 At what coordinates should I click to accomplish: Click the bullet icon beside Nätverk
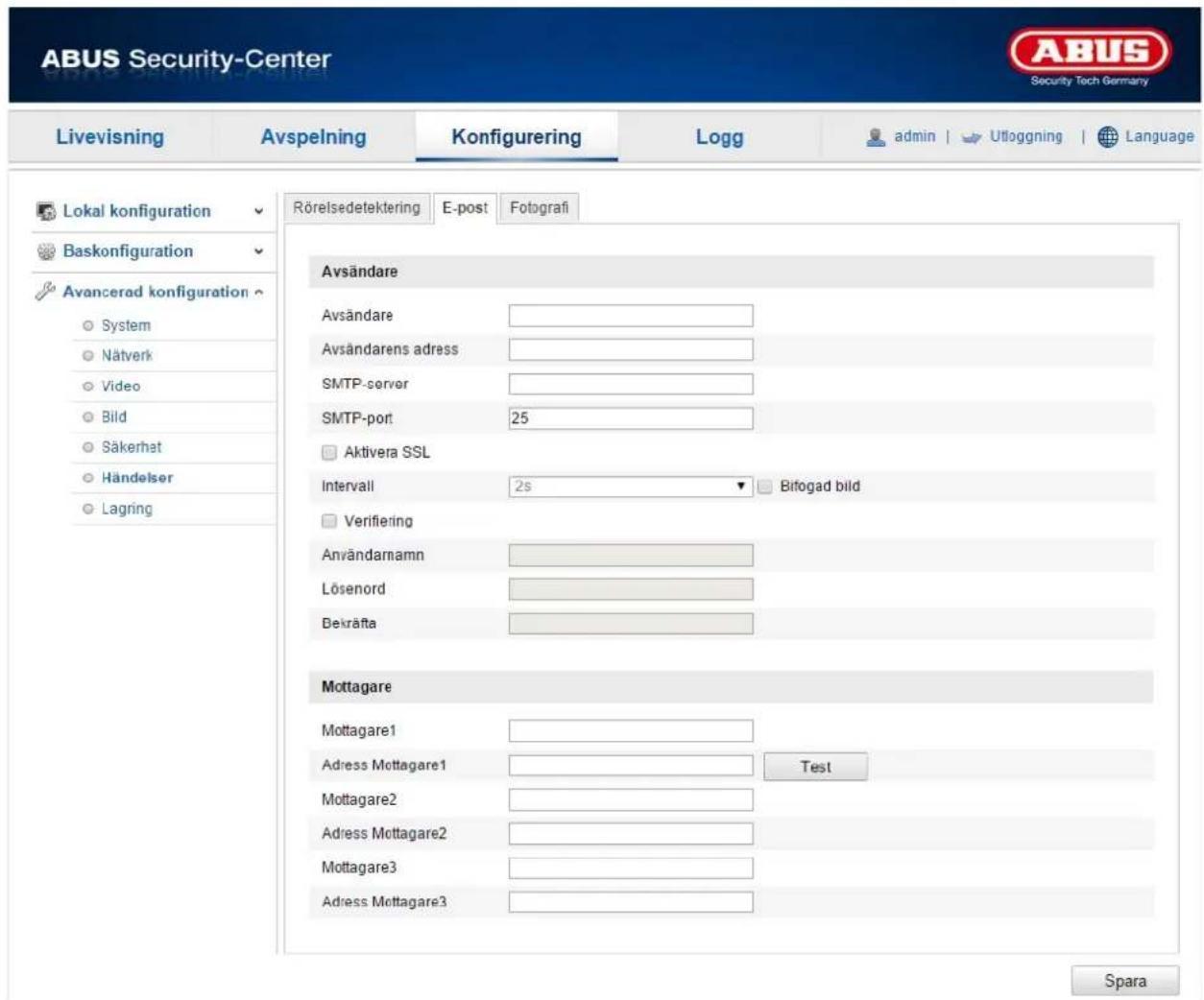tap(88, 356)
